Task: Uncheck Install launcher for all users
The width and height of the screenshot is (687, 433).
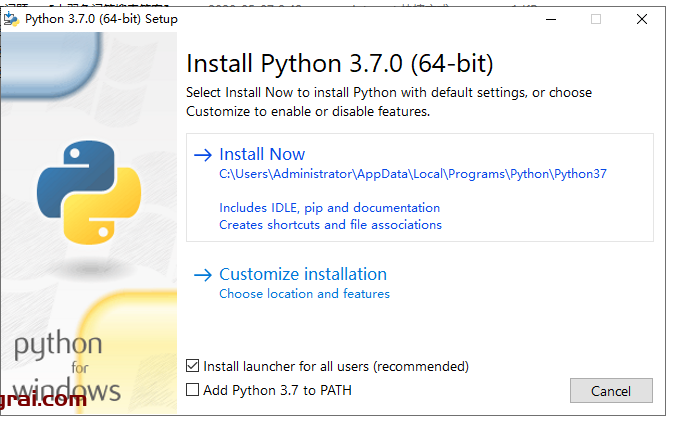Action: point(192,366)
